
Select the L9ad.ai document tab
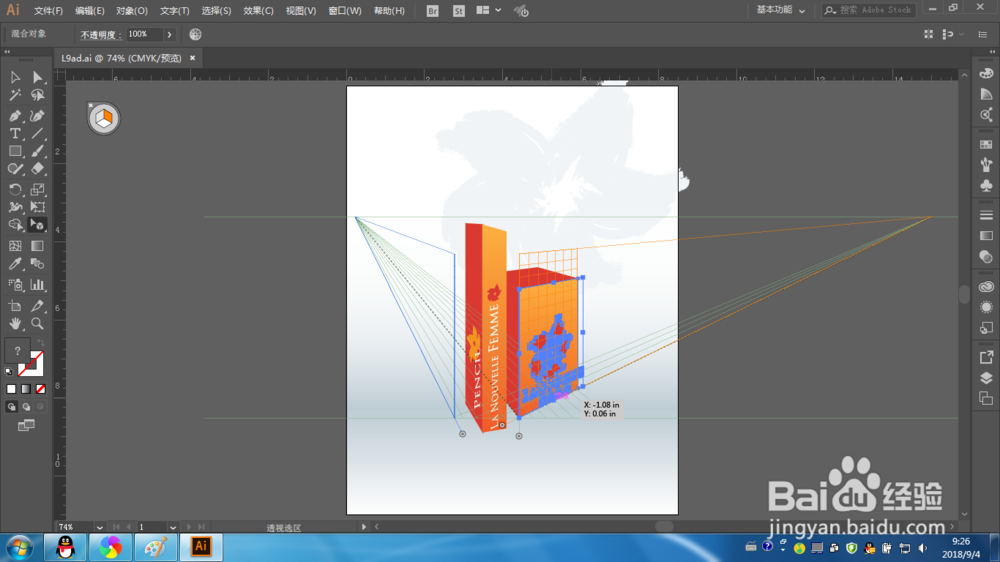pos(121,58)
